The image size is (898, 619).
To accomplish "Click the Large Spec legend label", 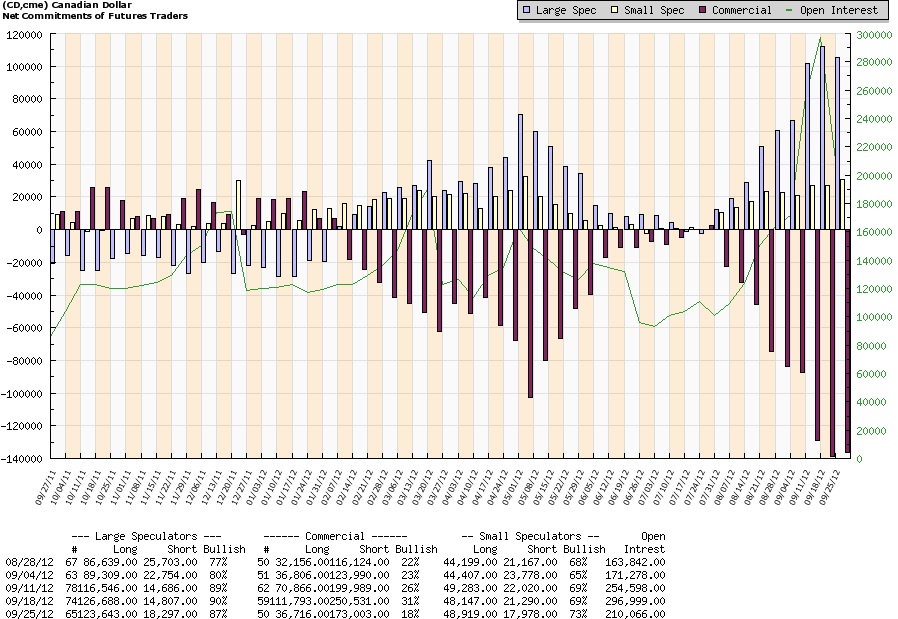I will [x=566, y=10].
